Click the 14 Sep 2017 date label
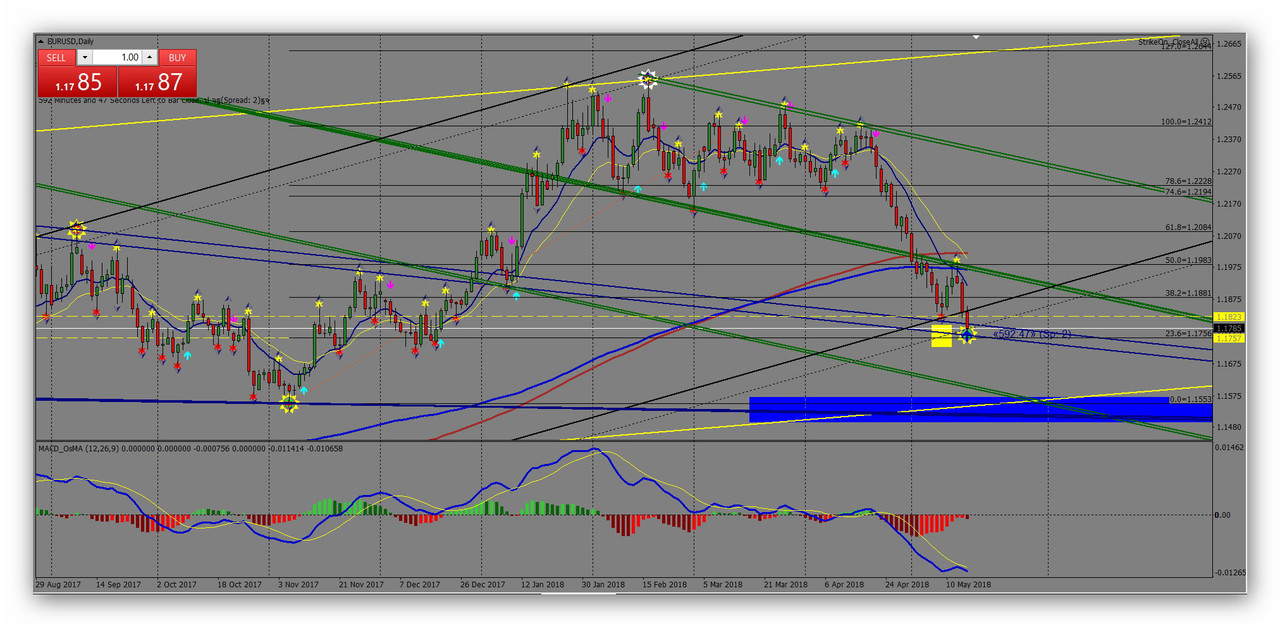The image size is (1280, 627). click(x=120, y=584)
